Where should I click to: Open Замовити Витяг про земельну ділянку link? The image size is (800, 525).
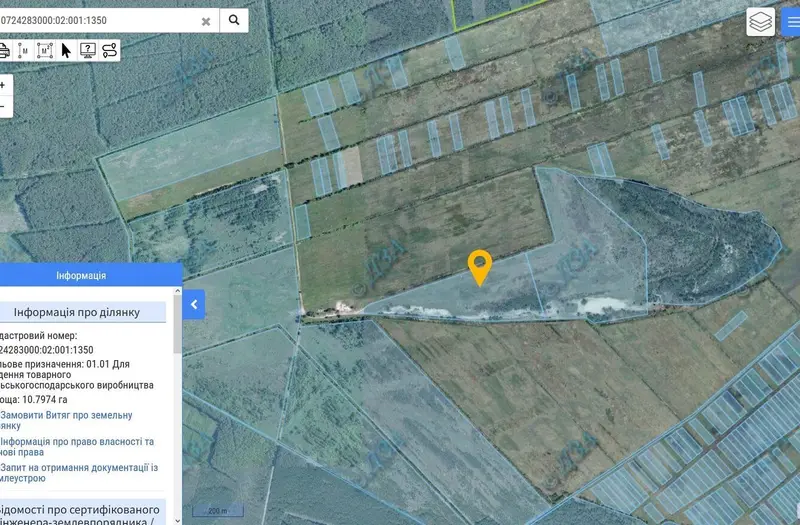66,420
